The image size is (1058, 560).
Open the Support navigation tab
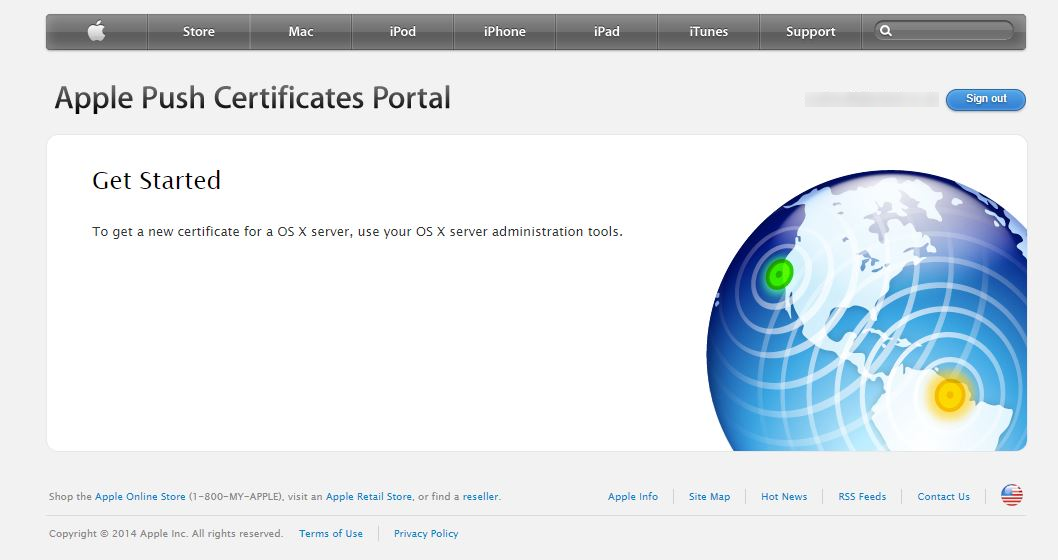pyautogui.click(x=810, y=32)
